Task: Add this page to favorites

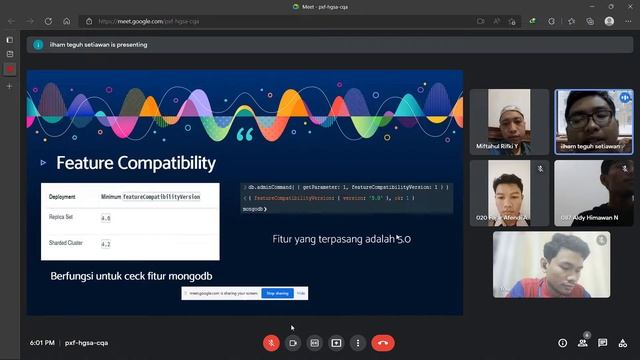Action: click(512, 21)
